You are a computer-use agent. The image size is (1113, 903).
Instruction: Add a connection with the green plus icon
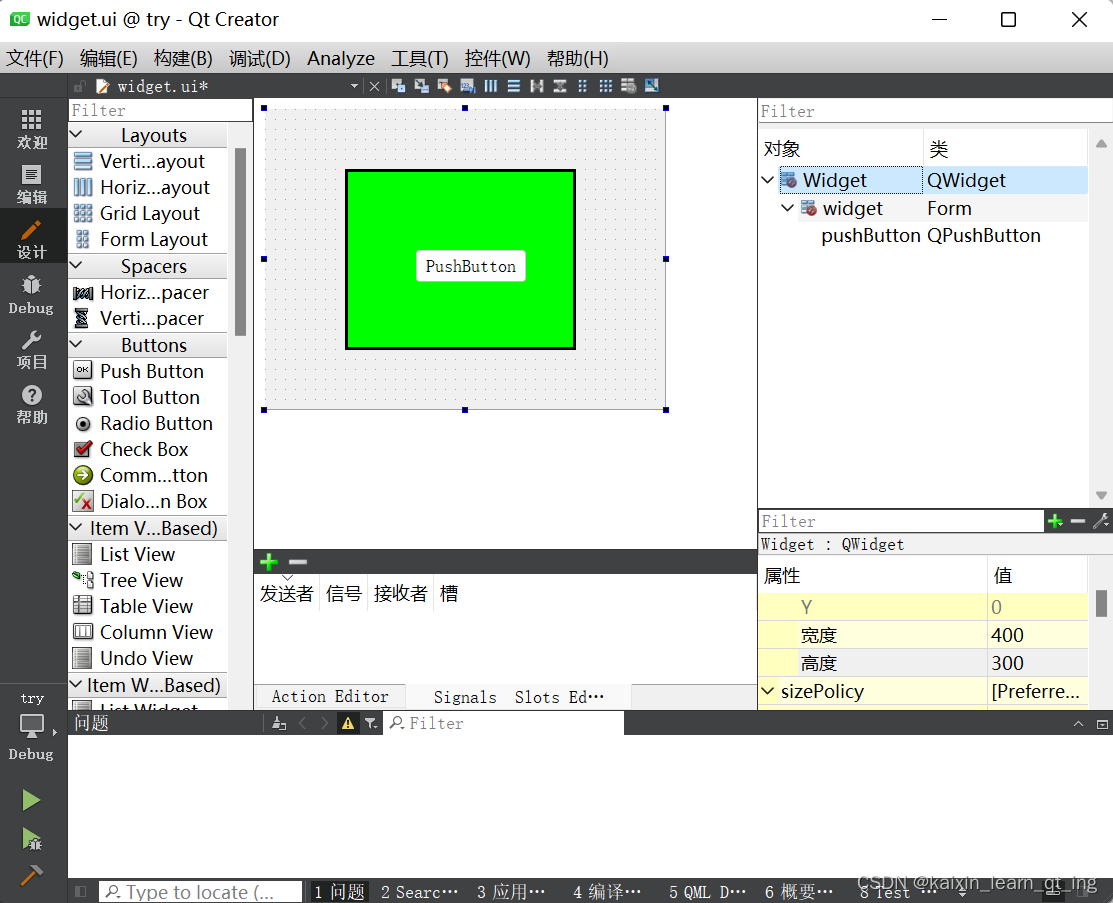point(268,561)
